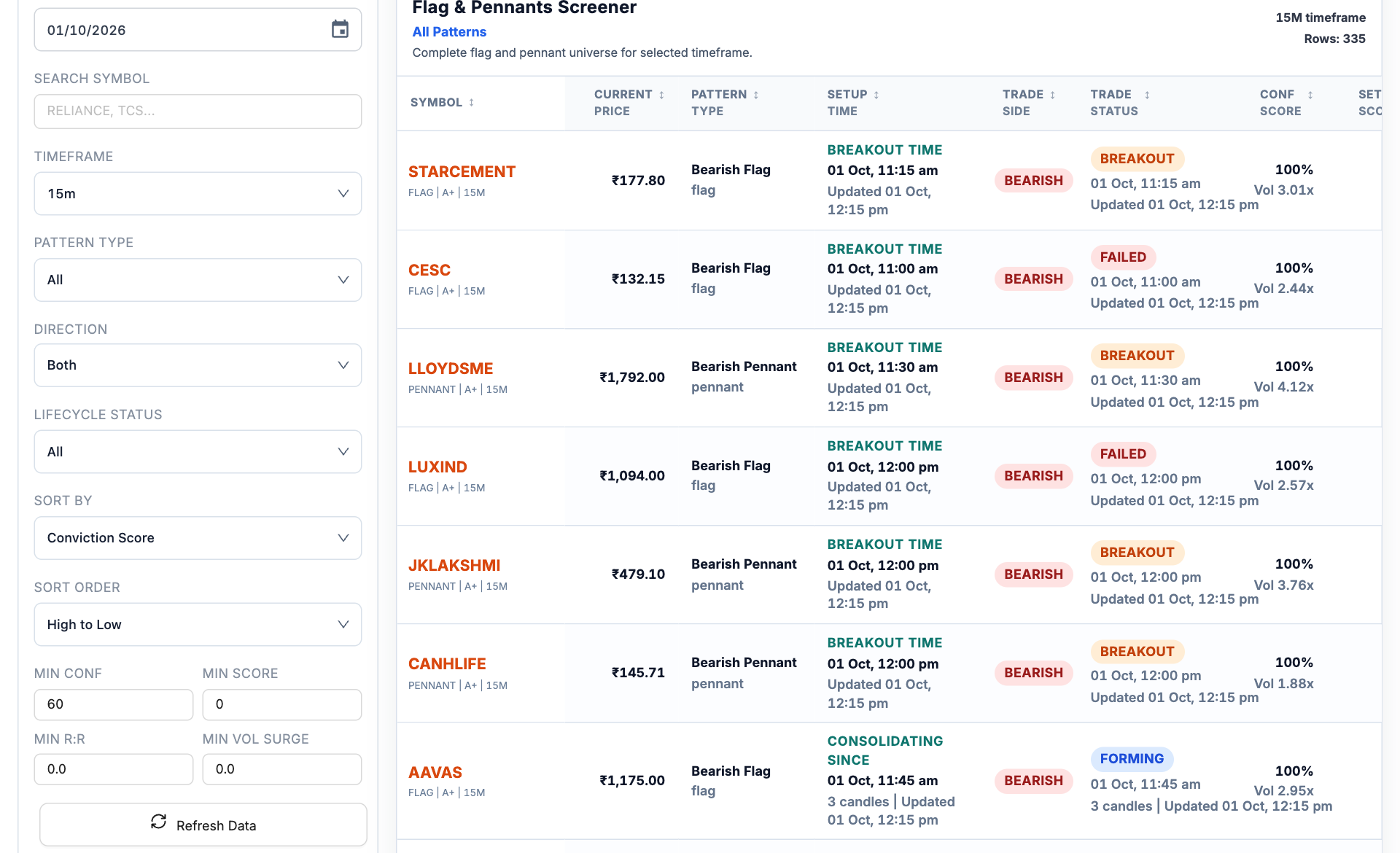The image size is (1400, 853).
Task: Open the JKLAKSHMI symbol
Action: coord(454,566)
